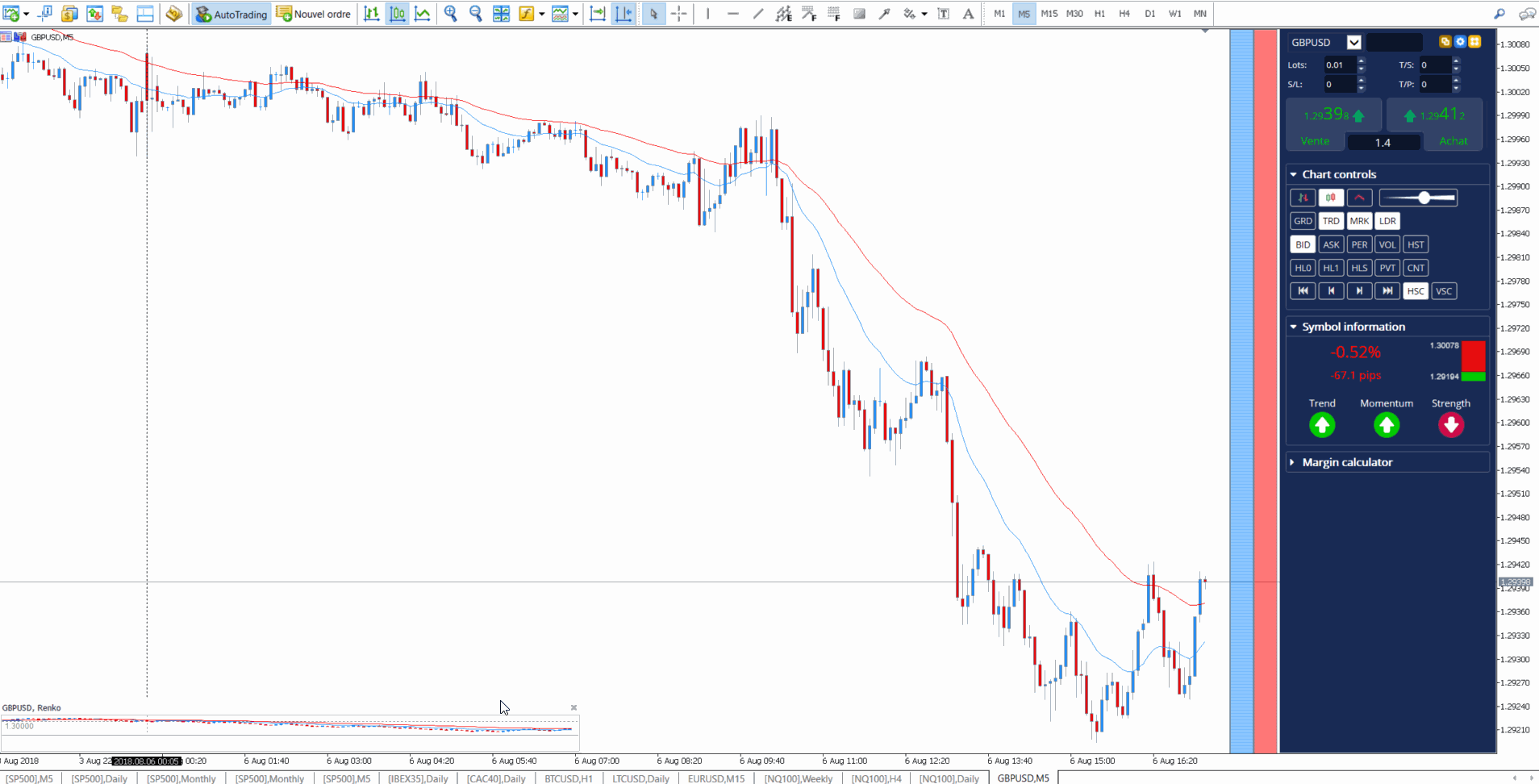This screenshot has height=784, width=1539.
Task: Open the chat bubbles icon
Action: coord(1527,14)
